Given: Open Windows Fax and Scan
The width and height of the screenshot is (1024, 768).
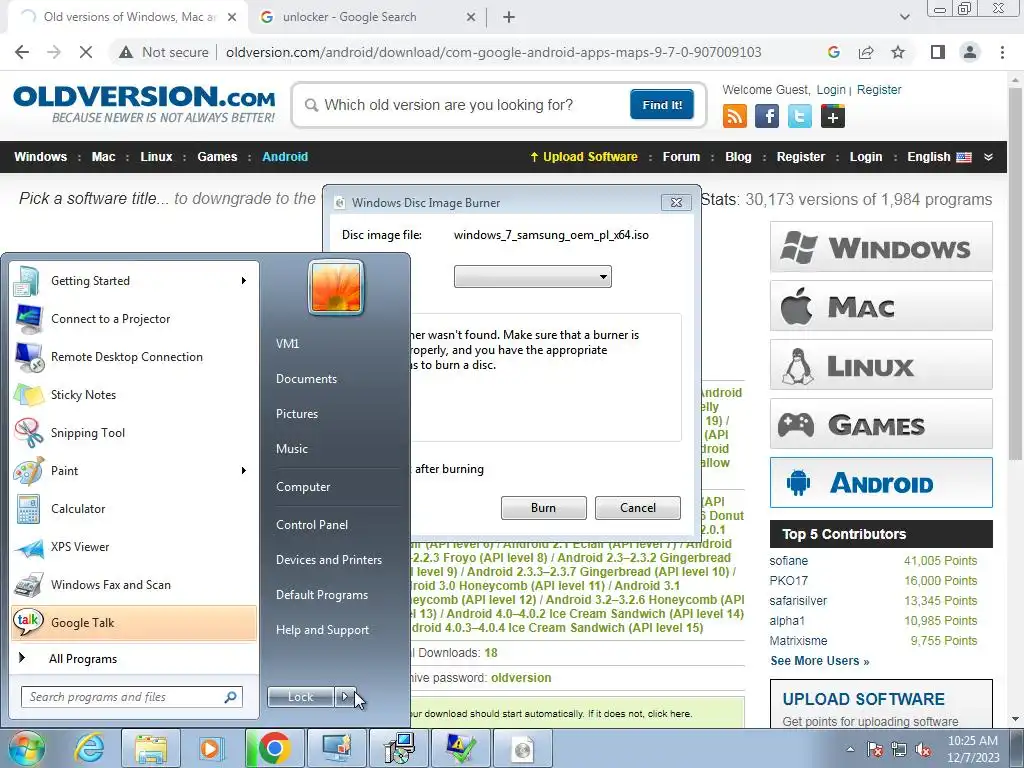Looking at the screenshot, I should pyautogui.click(x=134, y=584).
